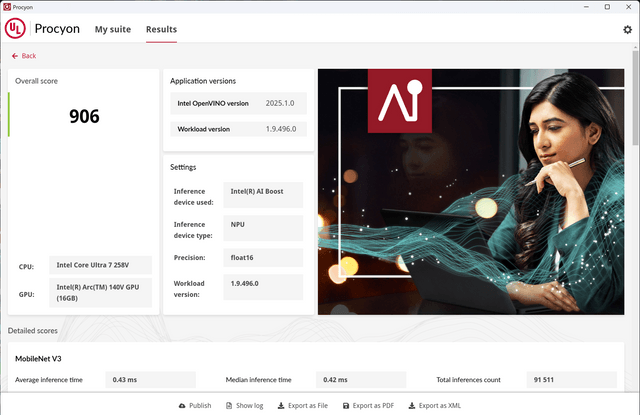Choose Export as File
Screen dimensions: 640x415
click(303, 406)
